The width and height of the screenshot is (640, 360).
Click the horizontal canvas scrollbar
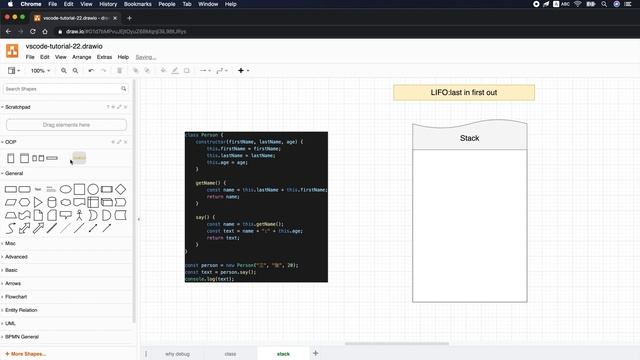(397, 344)
